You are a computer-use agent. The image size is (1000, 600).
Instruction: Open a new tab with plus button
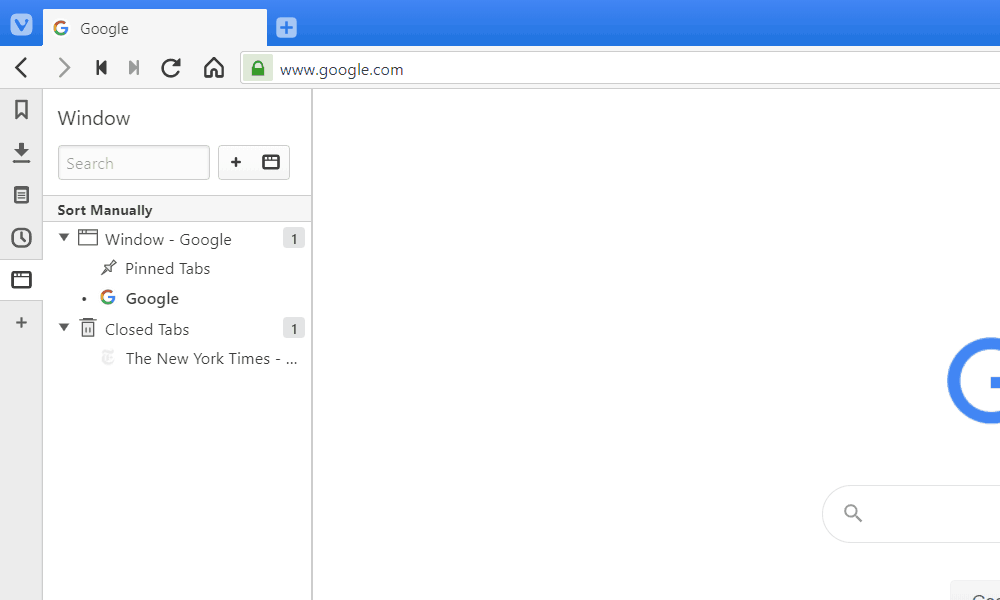tap(286, 27)
